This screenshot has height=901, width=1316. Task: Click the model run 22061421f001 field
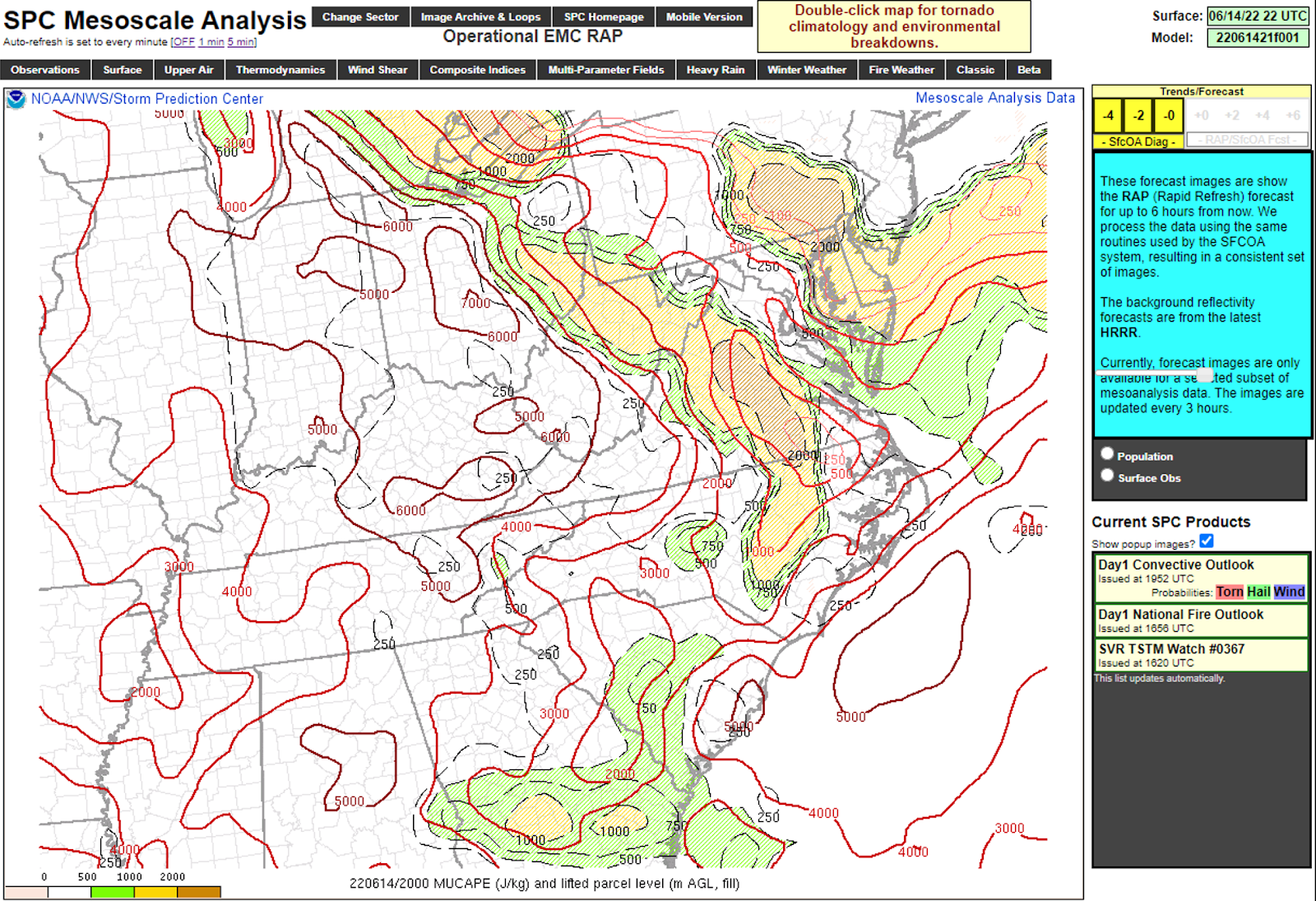[x=1258, y=38]
